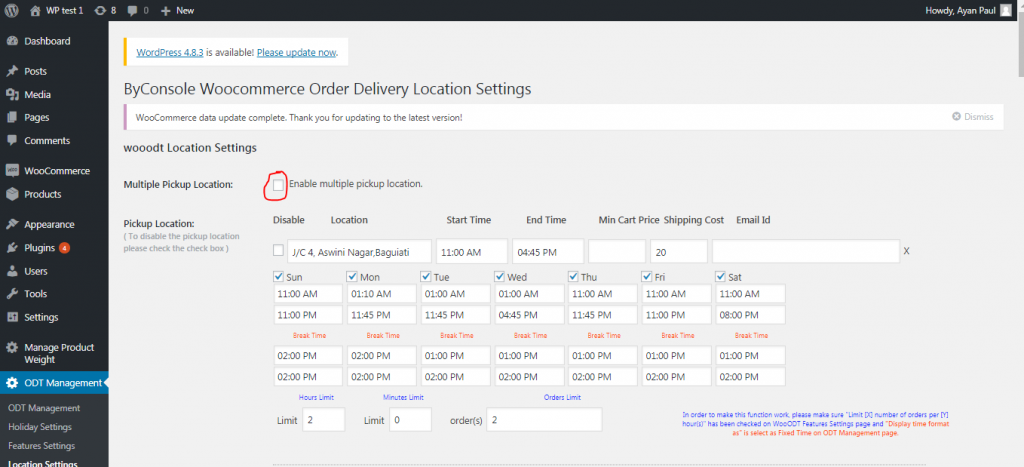This screenshot has height=467, width=1024.
Task: Remove pickup location row with X
Action: (906, 251)
